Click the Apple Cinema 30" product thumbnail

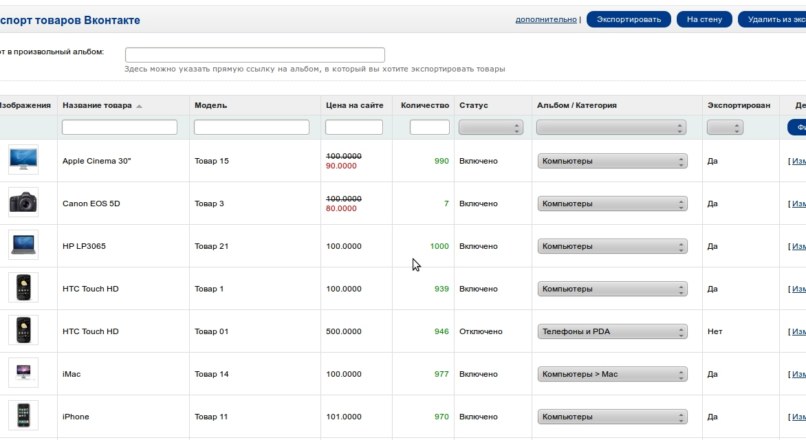(x=23, y=160)
